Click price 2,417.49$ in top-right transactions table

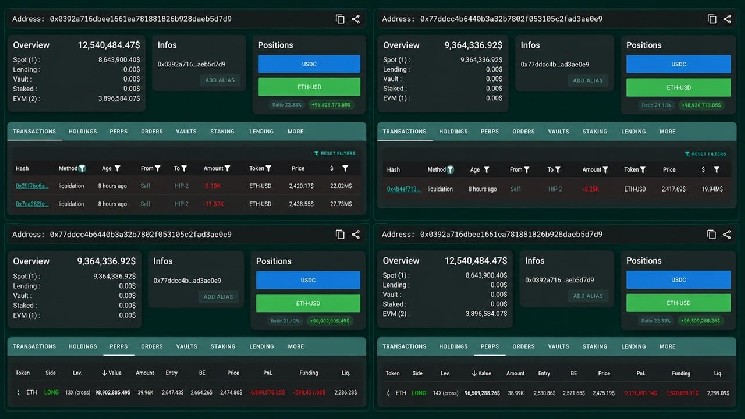(674, 189)
